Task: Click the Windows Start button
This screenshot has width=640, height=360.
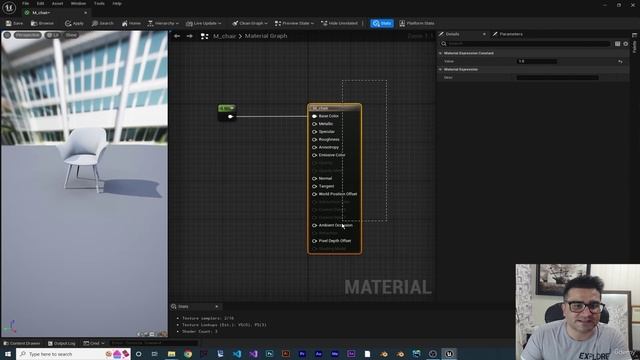Action: click(x=8, y=354)
